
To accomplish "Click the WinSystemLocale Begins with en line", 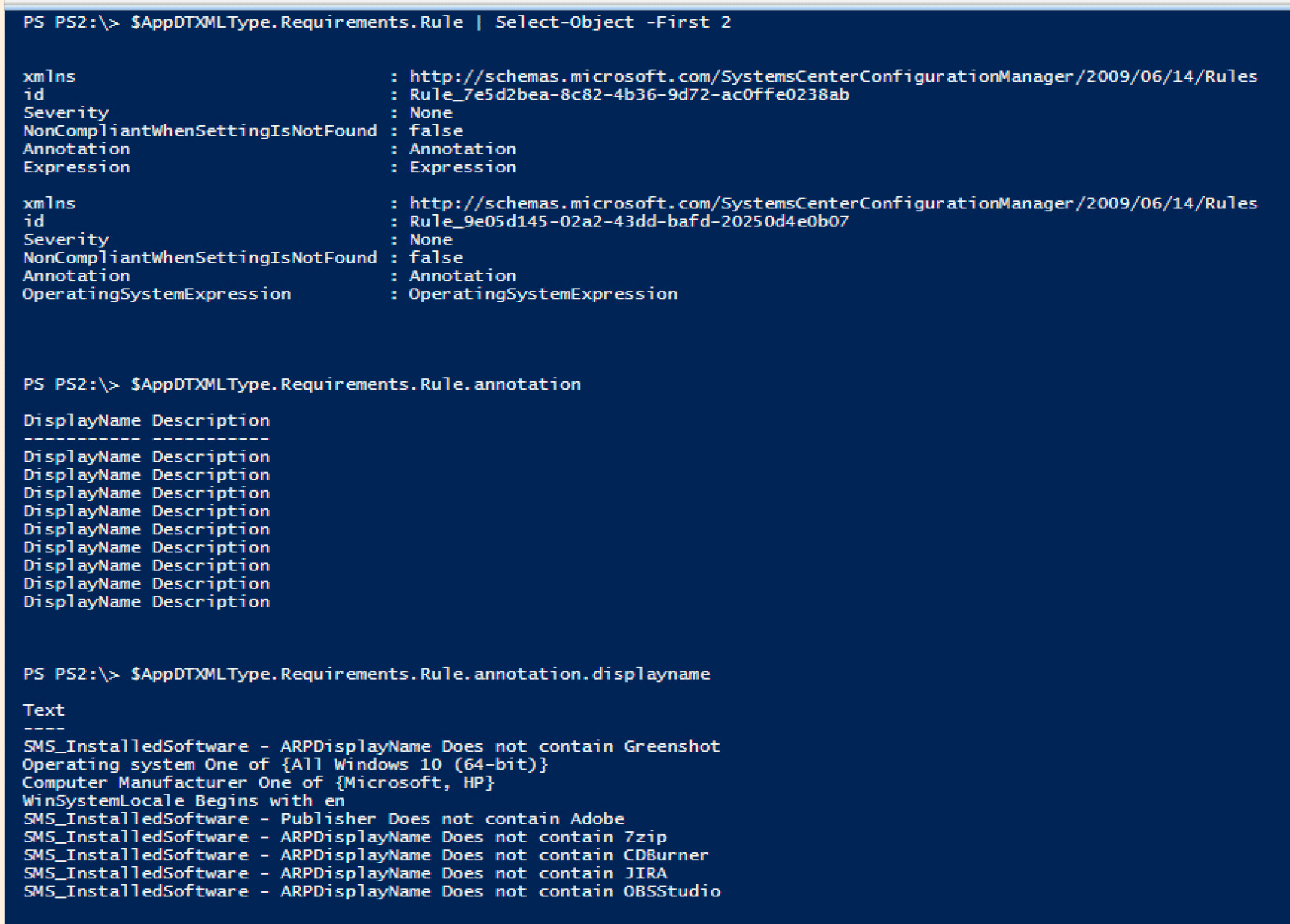I will pyautogui.click(x=184, y=800).
